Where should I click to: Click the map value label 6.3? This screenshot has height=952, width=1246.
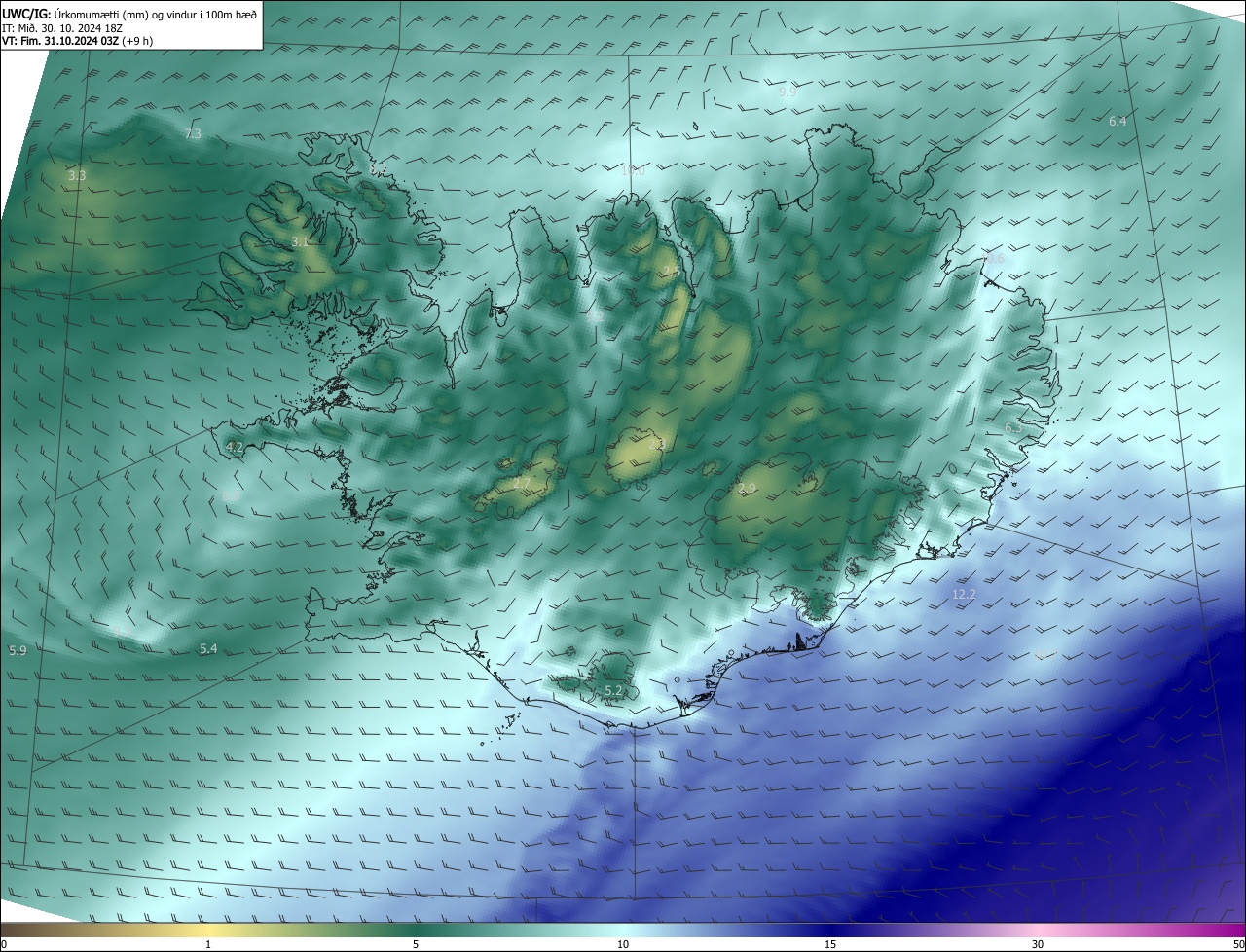(1013, 428)
